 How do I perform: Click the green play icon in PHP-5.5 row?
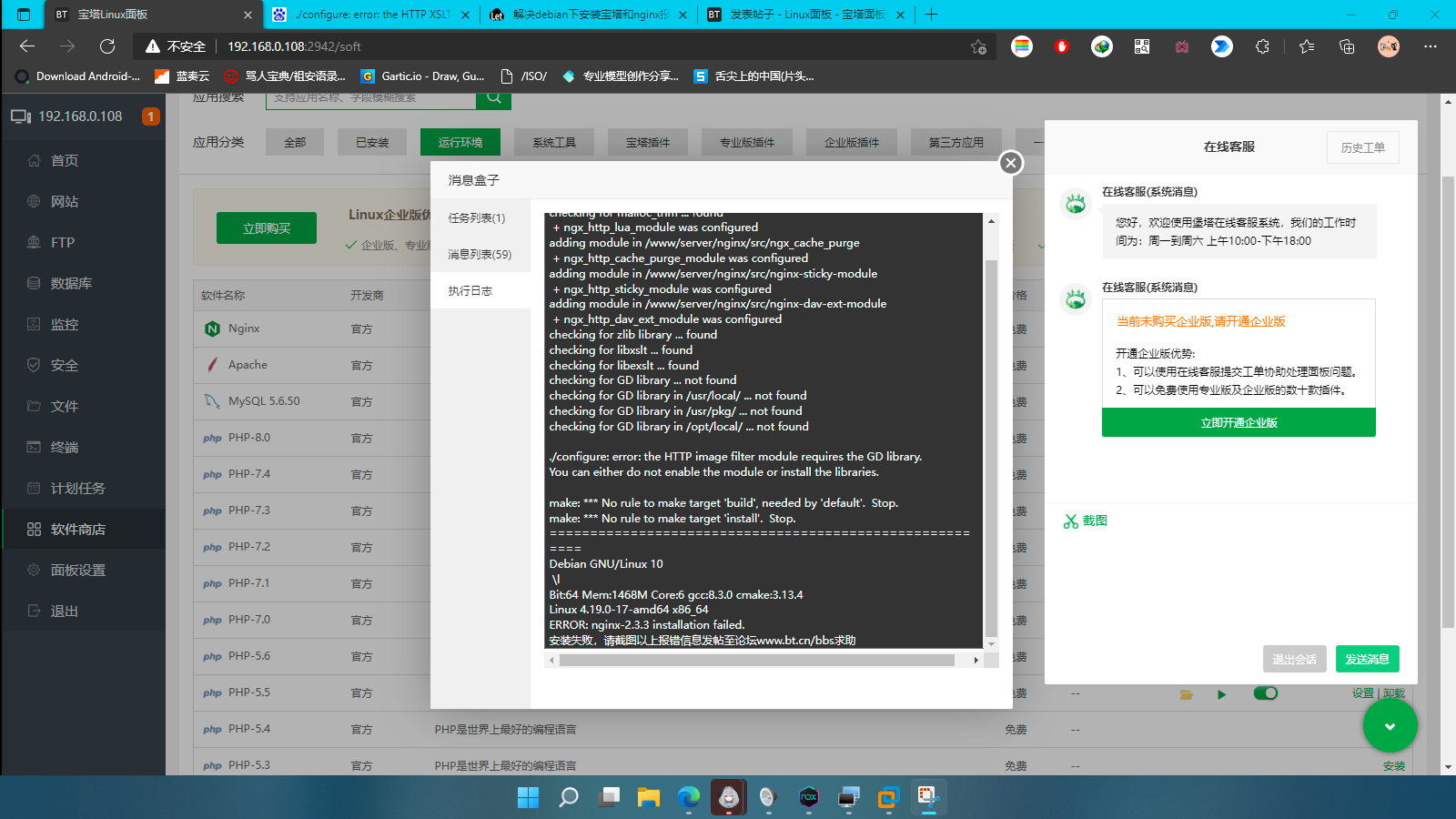tap(1221, 694)
